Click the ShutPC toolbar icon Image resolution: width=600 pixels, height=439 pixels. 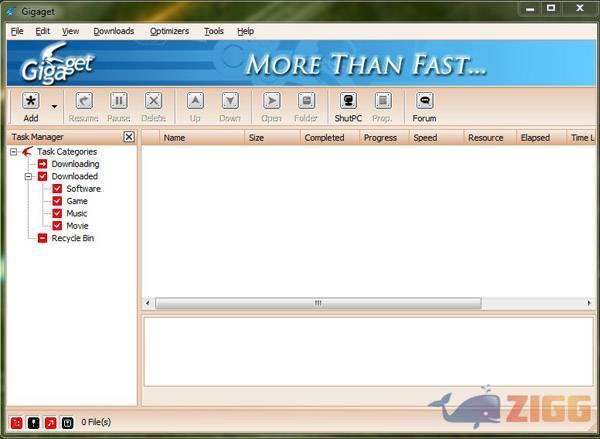point(348,101)
